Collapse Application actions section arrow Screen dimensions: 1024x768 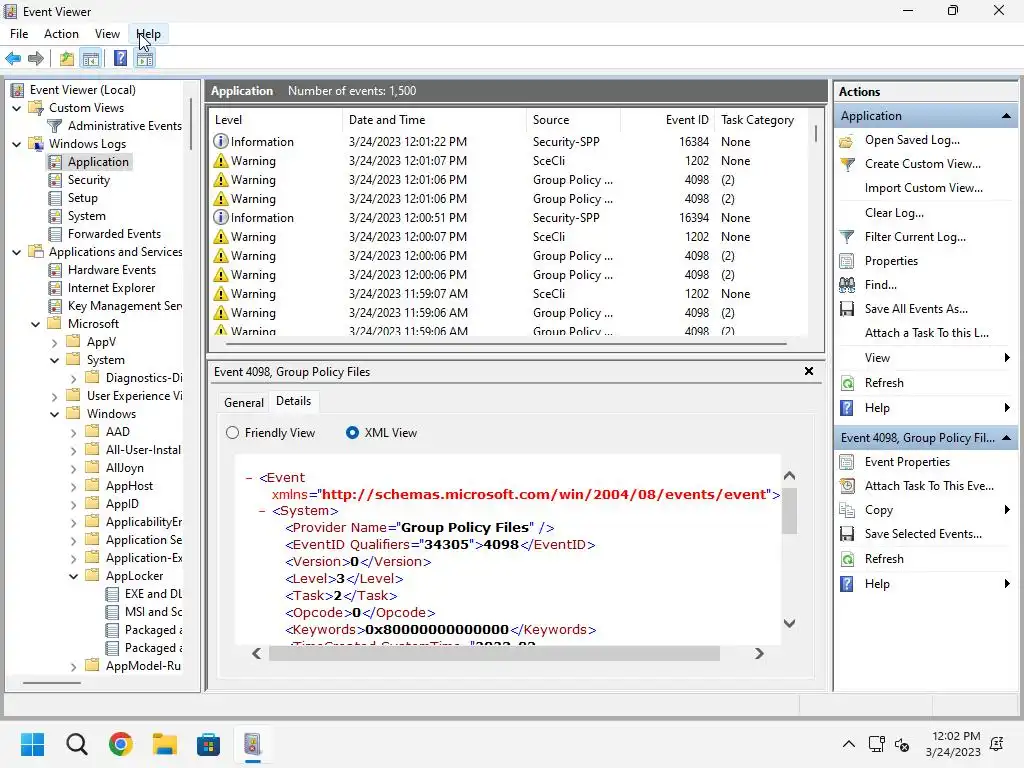(x=1006, y=116)
